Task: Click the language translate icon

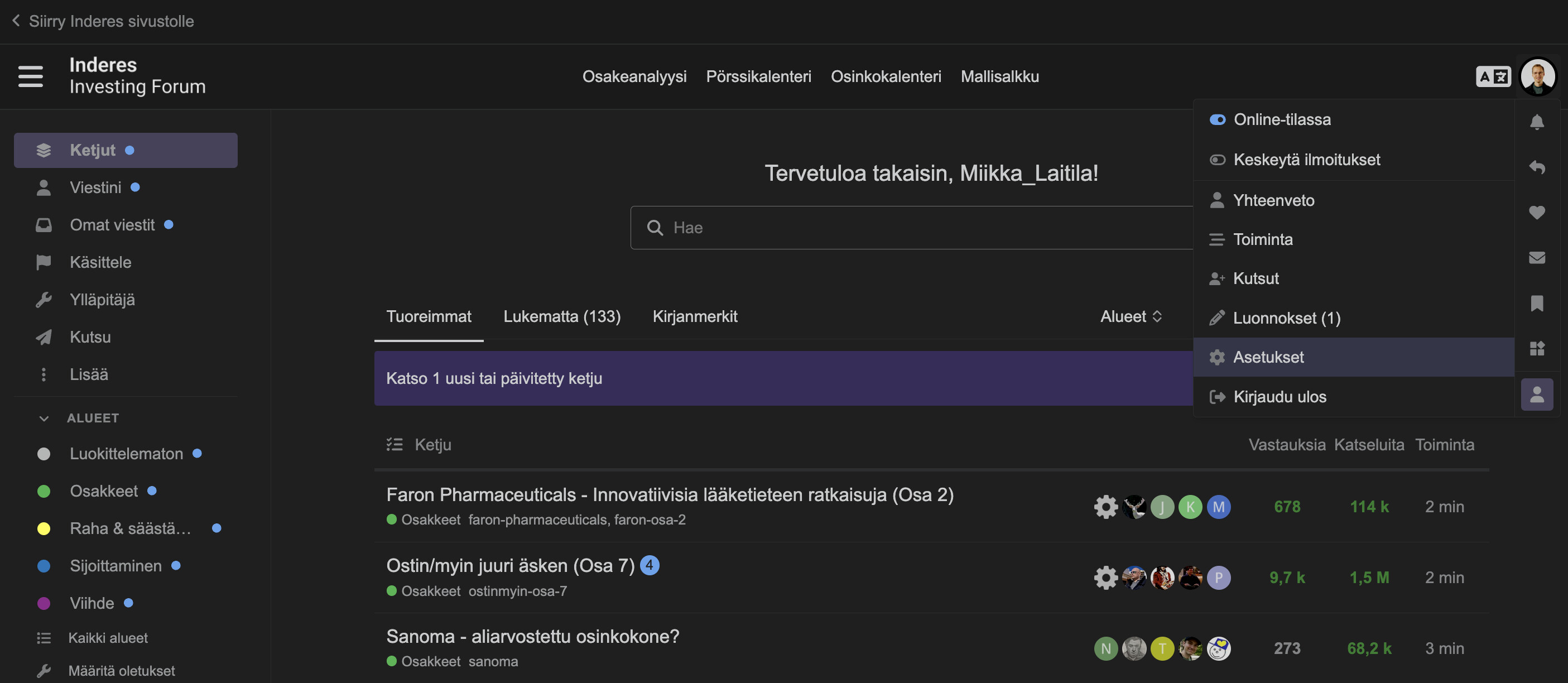Action: coord(1493,76)
